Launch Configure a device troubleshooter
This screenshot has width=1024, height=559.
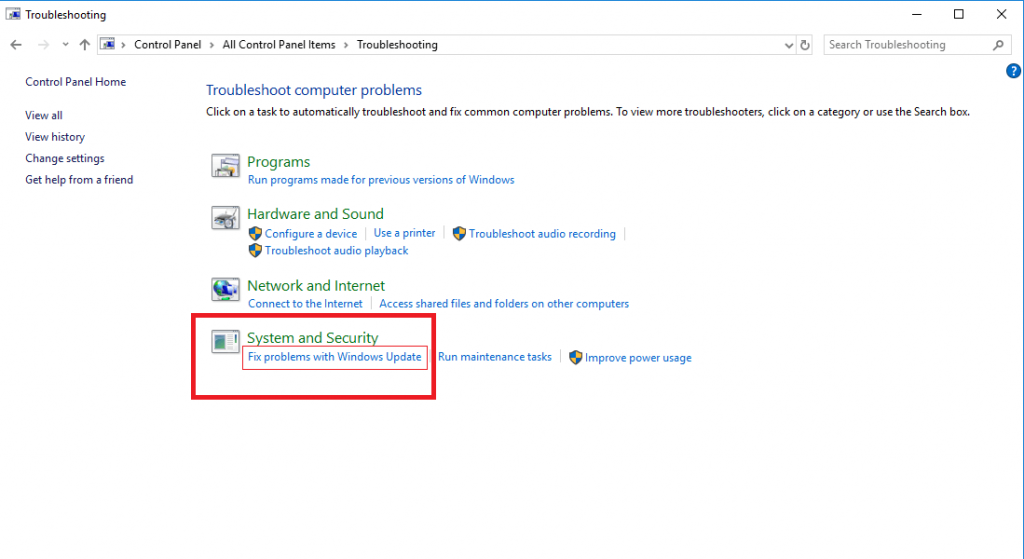point(311,234)
